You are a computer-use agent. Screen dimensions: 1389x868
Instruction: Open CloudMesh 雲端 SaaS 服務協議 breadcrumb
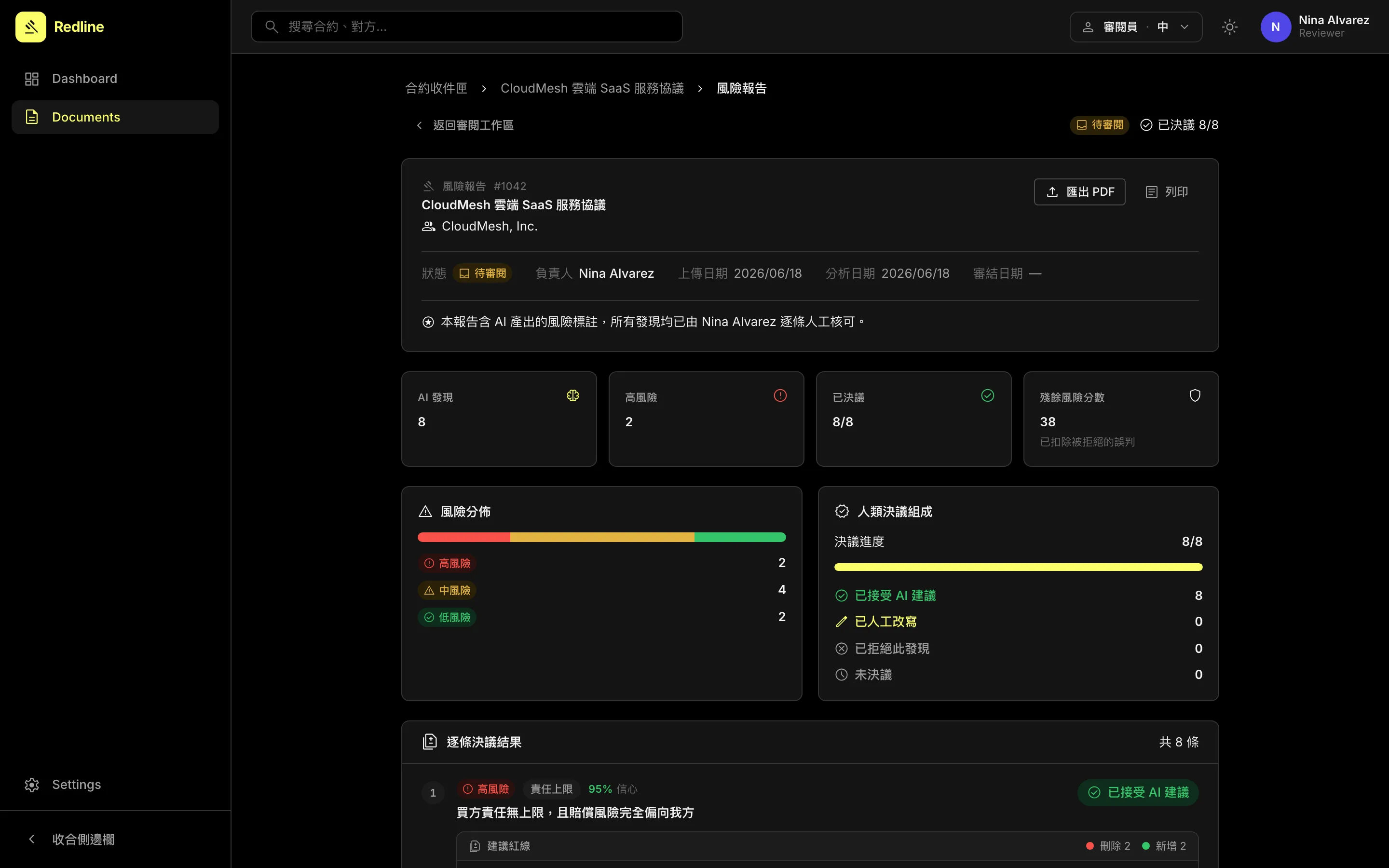592,88
